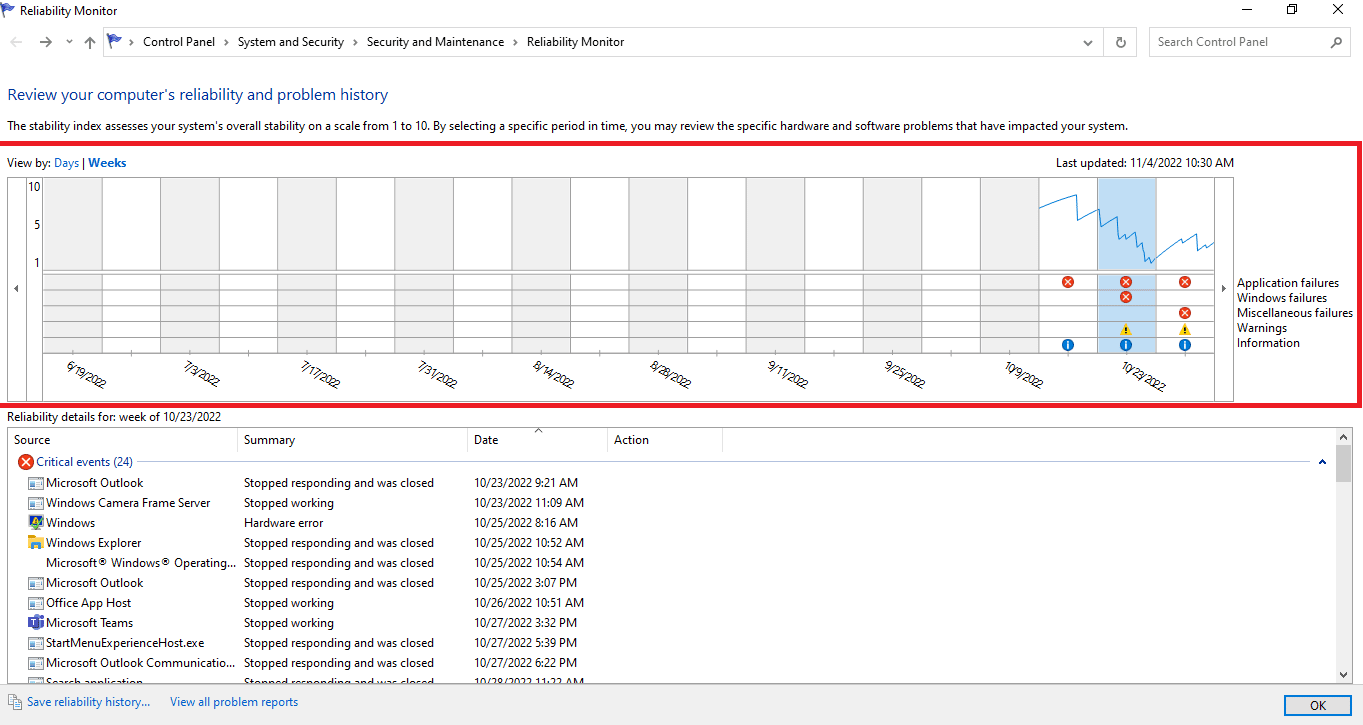Click the up-to-parent-folder arrow near navigation buttons
1363x725 pixels.
coord(89,41)
